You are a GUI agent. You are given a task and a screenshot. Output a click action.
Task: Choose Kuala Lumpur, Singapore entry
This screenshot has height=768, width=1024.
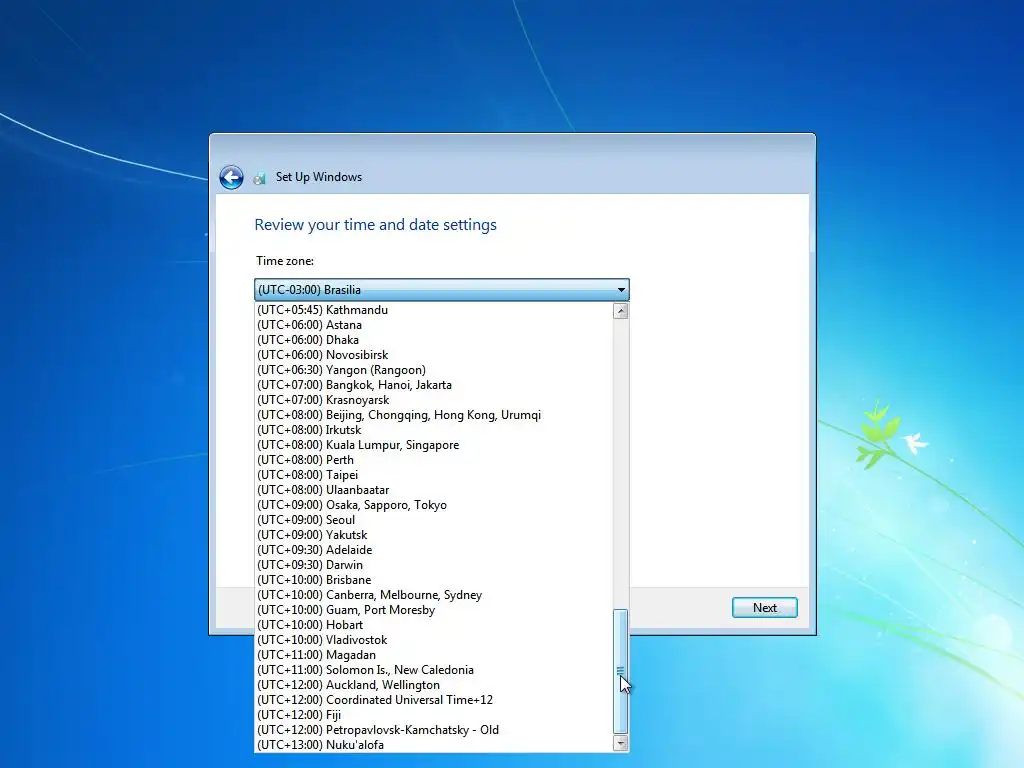[434, 445]
